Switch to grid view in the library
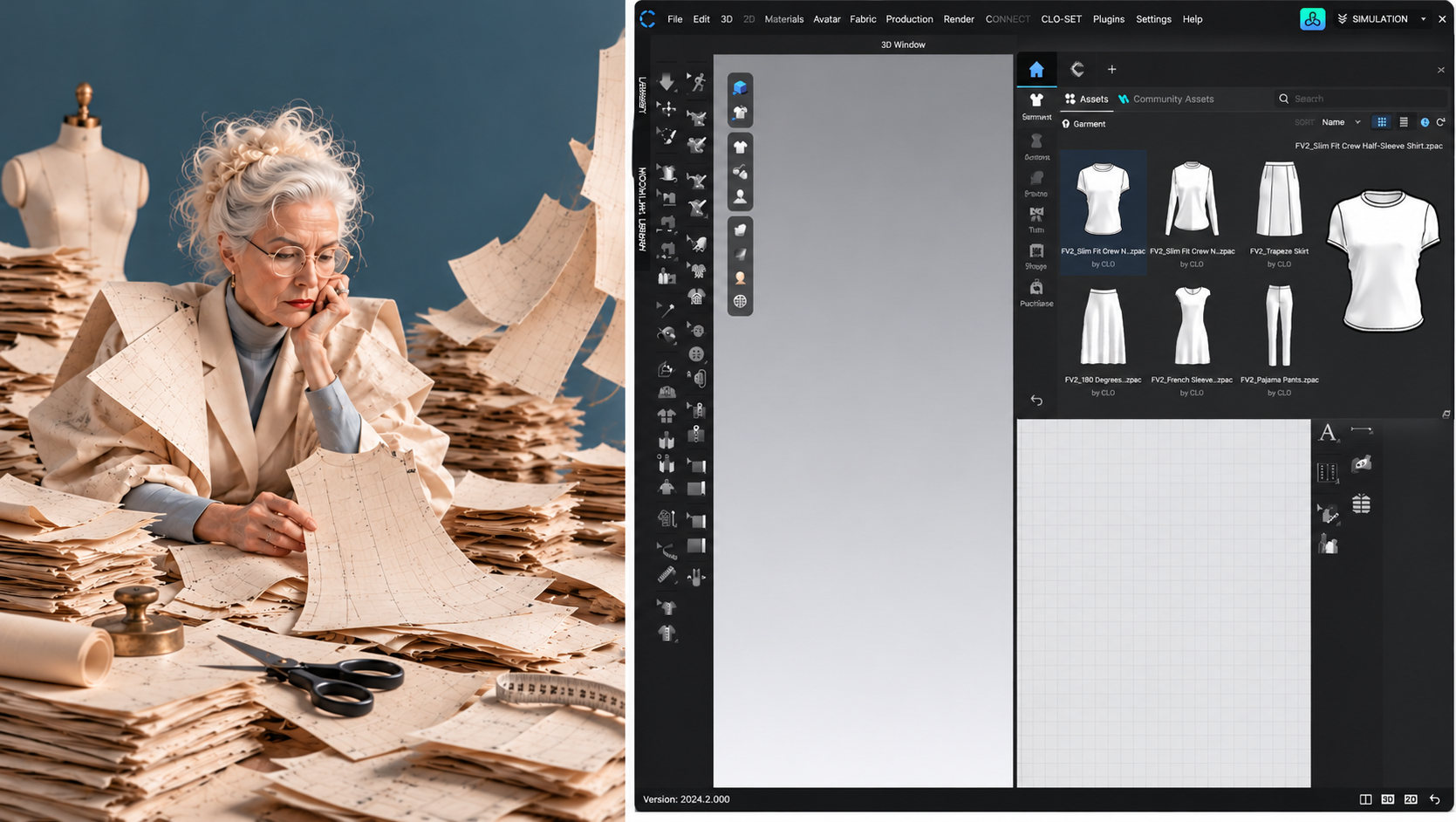The height and width of the screenshot is (822, 1456). point(1382,122)
